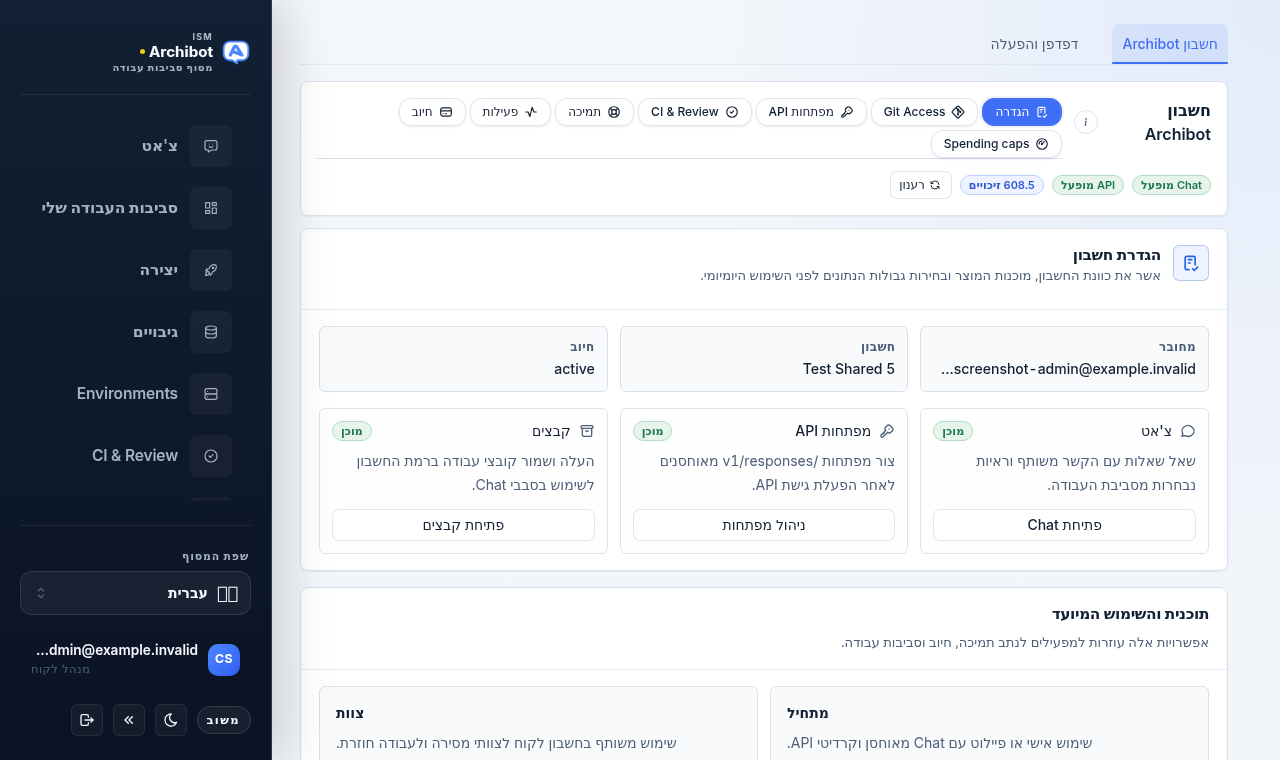Click the מוכן badge in קבצים card
Image resolution: width=1280 pixels, height=760 pixels.
tap(352, 431)
